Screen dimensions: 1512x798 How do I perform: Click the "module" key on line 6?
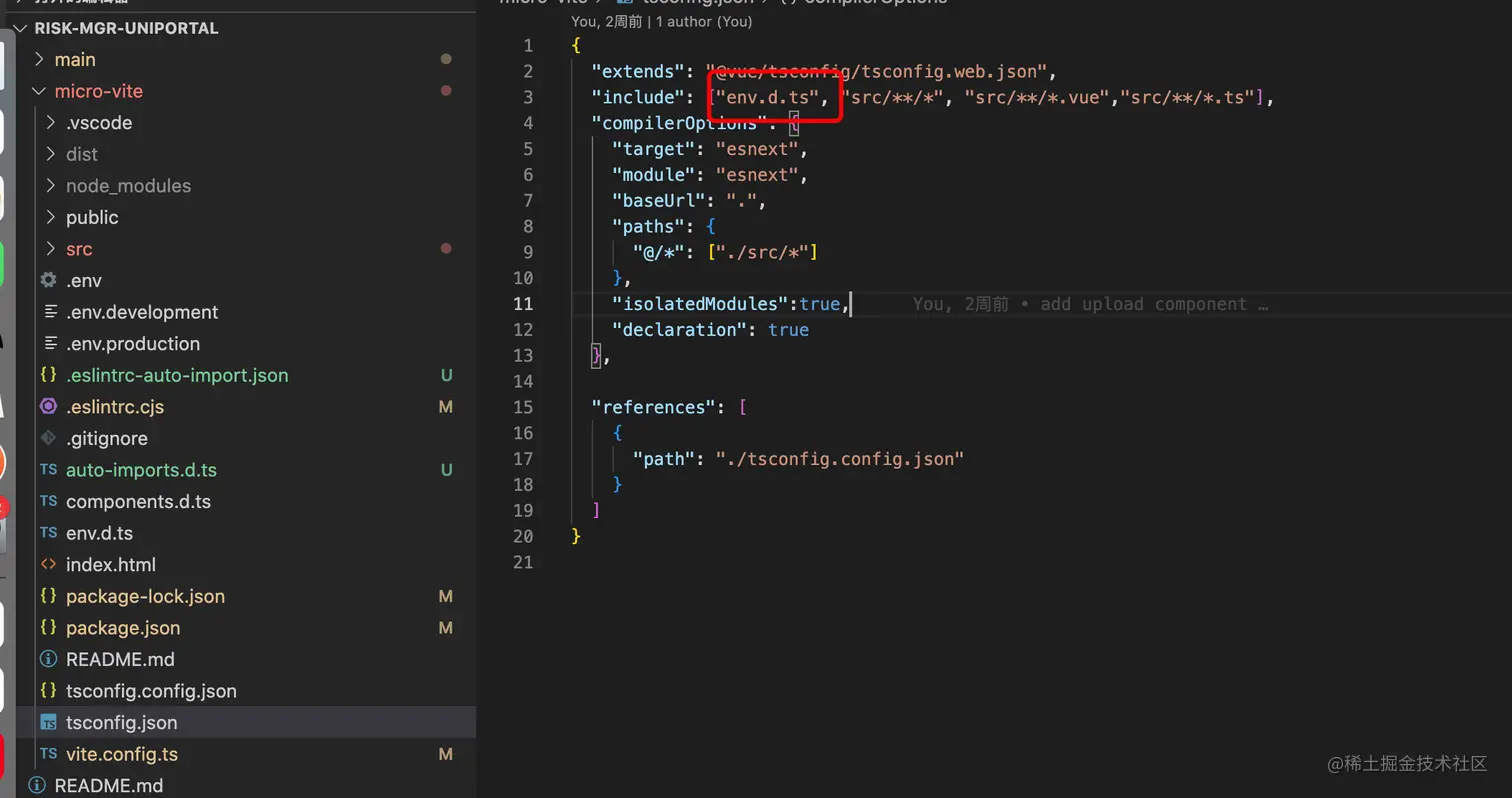tap(654, 175)
